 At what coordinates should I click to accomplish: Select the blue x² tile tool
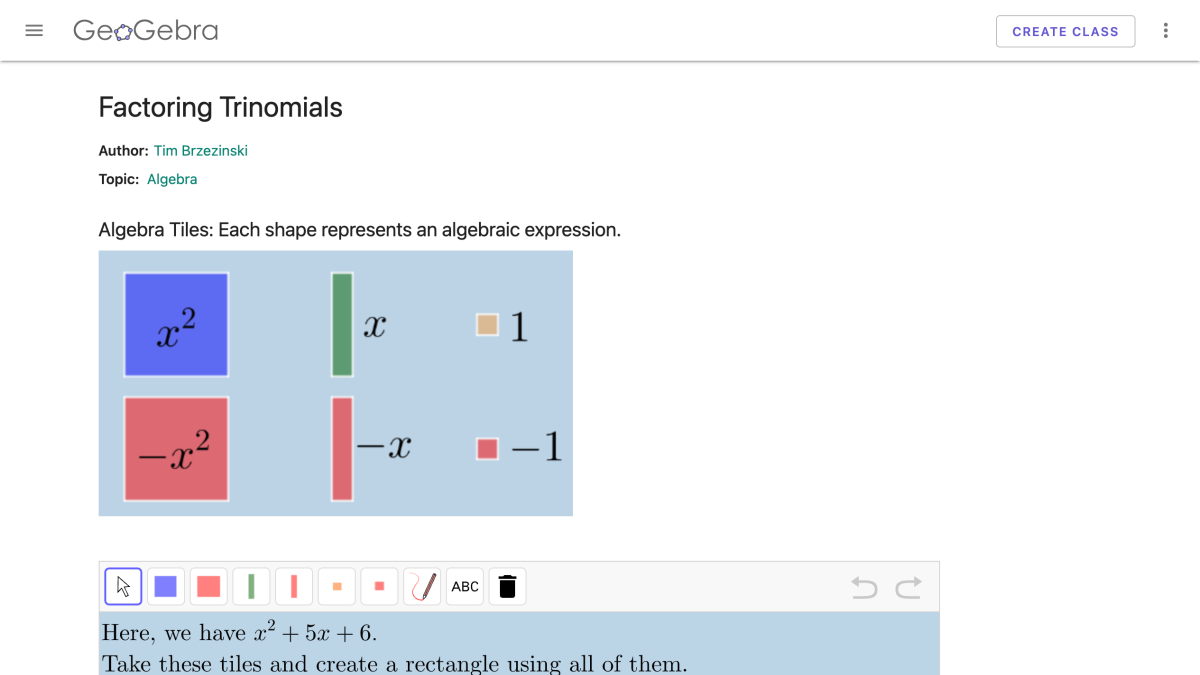coord(165,586)
